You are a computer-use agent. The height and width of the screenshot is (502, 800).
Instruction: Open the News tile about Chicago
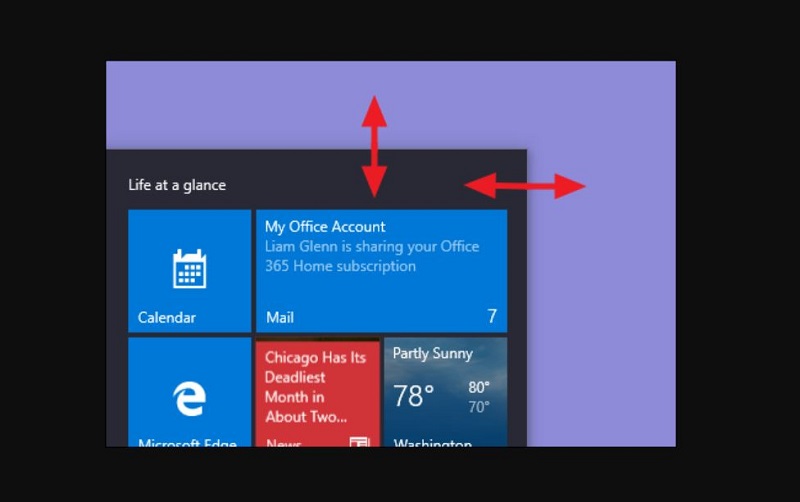pyautogui.click(x=318, y=392)
